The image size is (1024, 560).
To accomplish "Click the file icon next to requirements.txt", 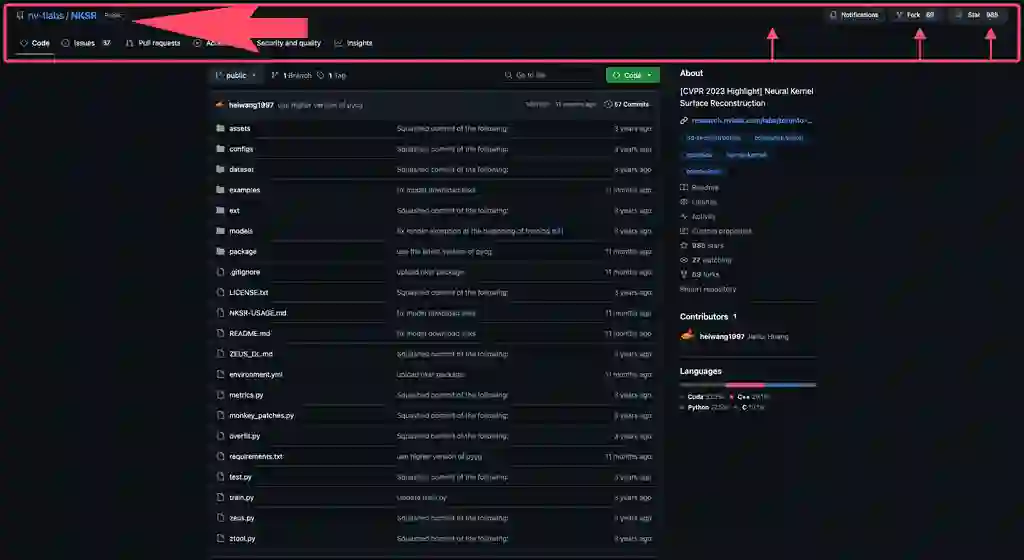I will pos(220,456).
